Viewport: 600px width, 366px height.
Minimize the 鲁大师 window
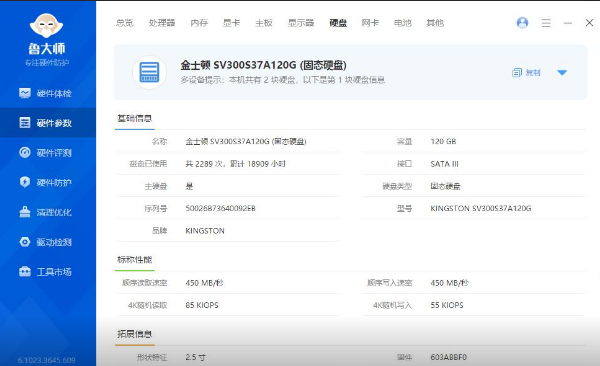(x=568, y=23)
